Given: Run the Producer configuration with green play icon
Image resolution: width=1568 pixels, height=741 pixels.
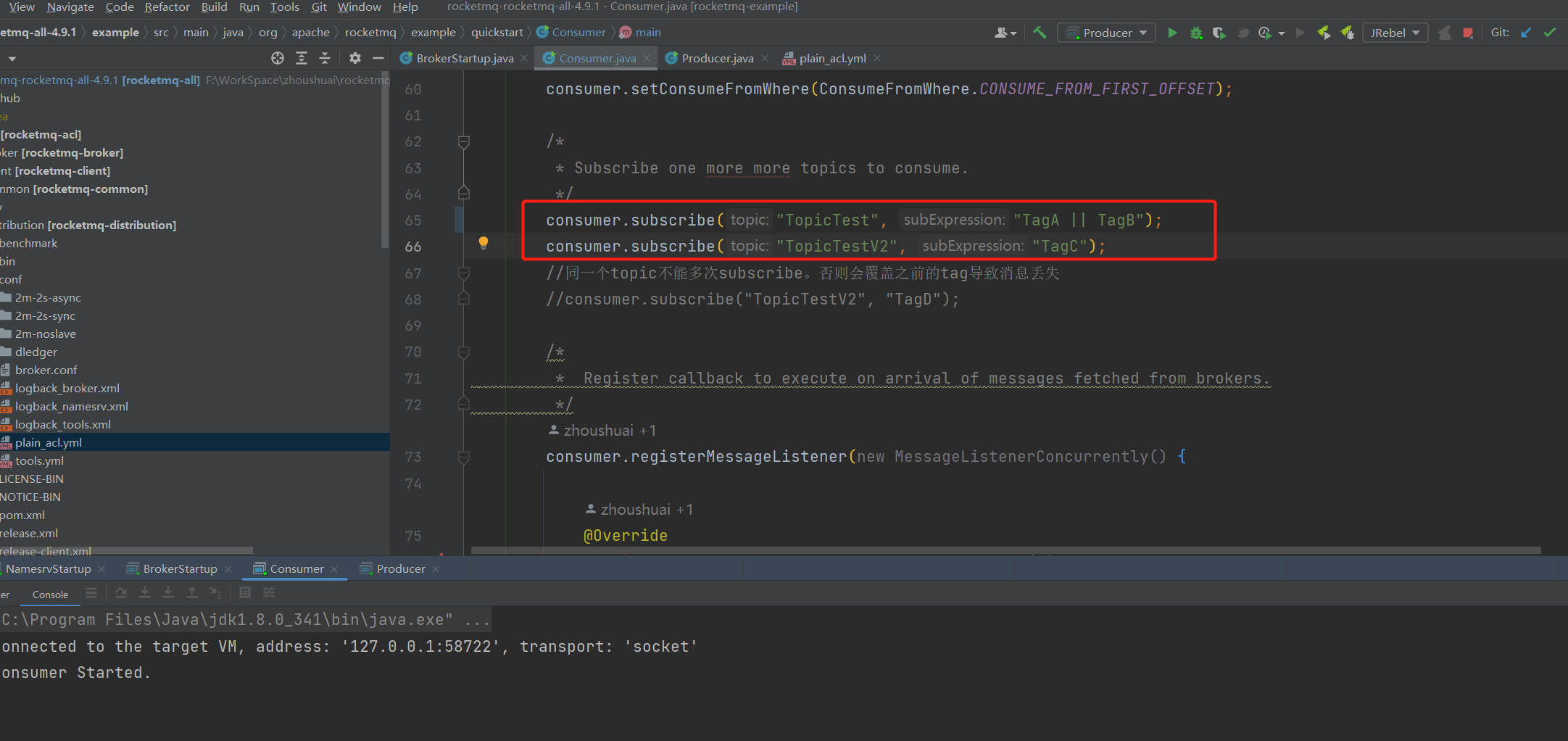Looking at the screenshot, I should pyautogui.click(x=1172, y=33).
